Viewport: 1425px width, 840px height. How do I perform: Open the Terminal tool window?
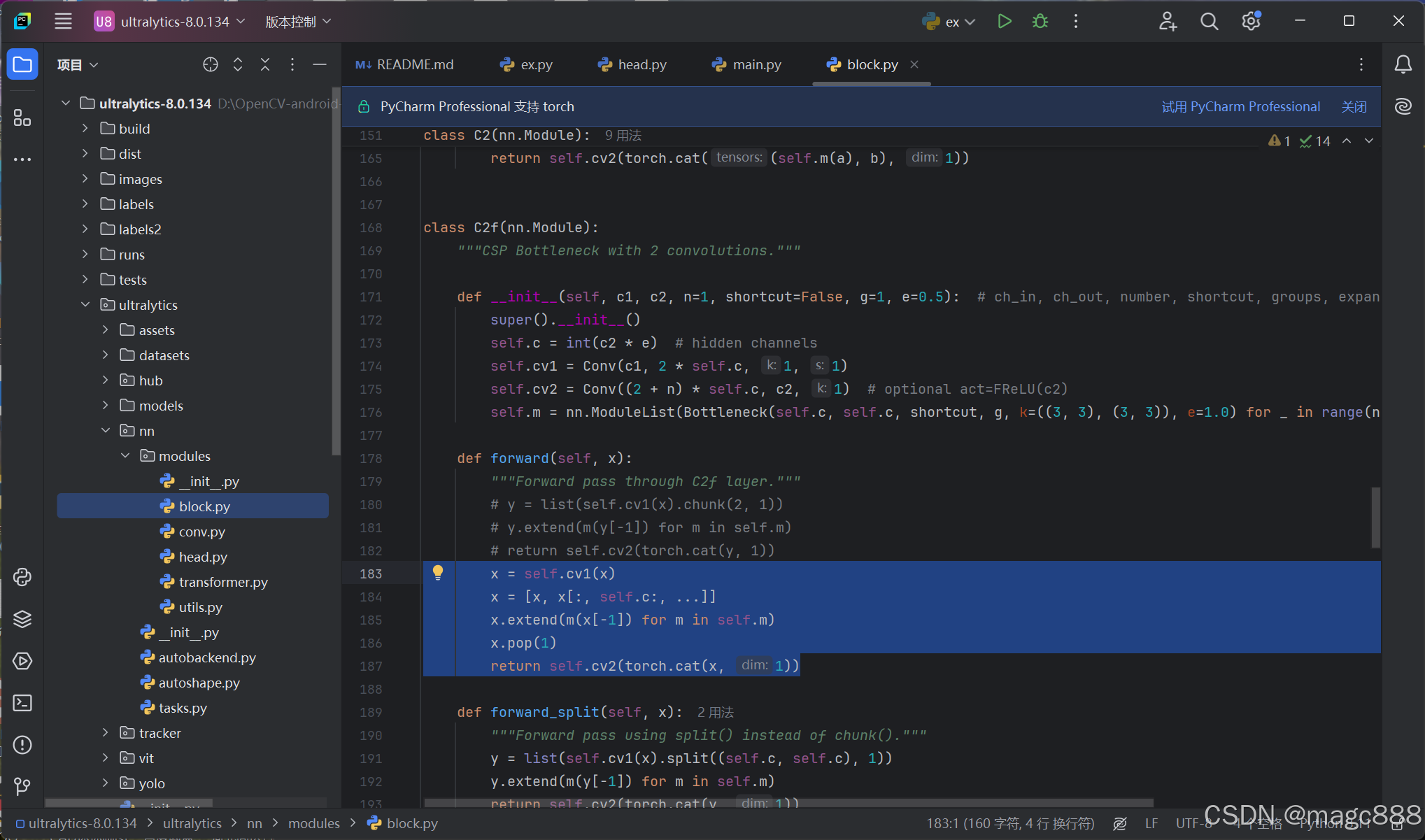22,703
